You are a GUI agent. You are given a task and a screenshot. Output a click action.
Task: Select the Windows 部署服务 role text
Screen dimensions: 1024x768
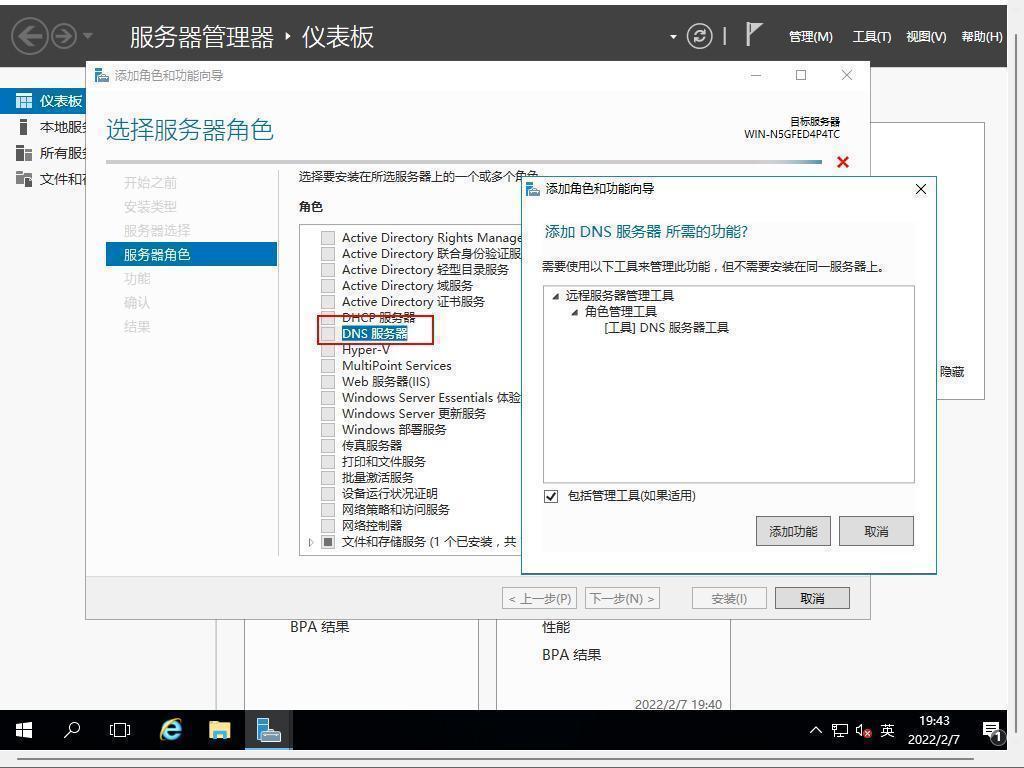(x=394, y=430)
